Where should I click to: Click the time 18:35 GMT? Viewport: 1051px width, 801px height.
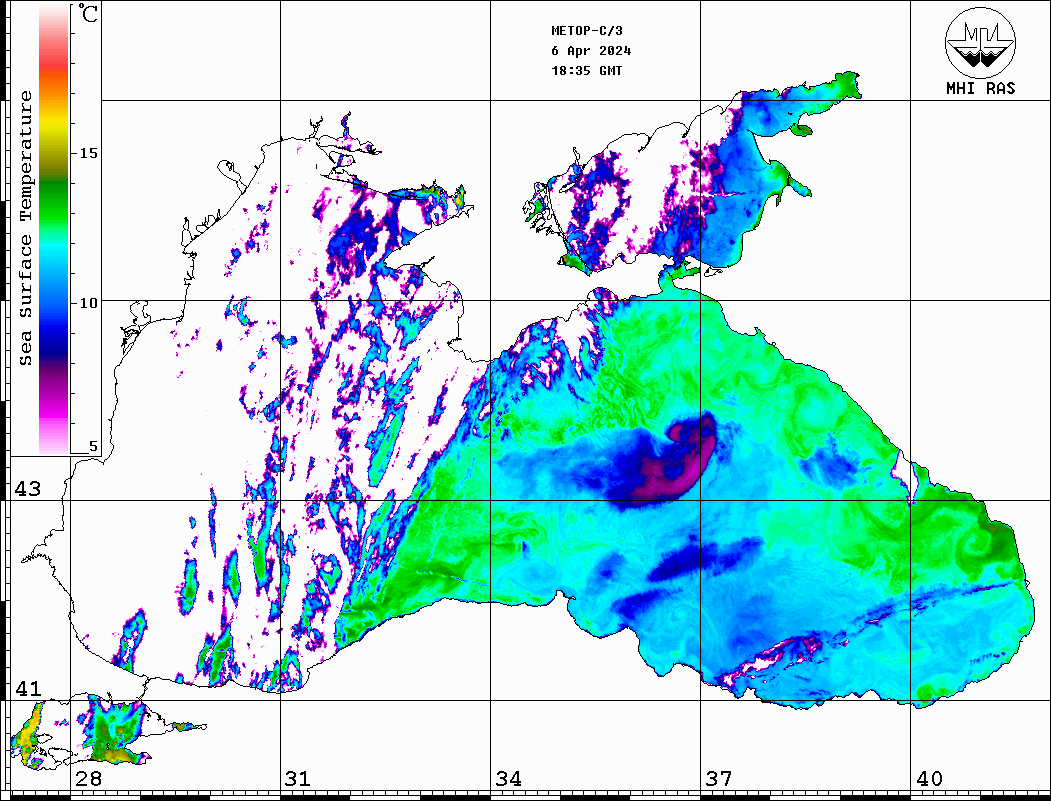[x=587, y=70]
